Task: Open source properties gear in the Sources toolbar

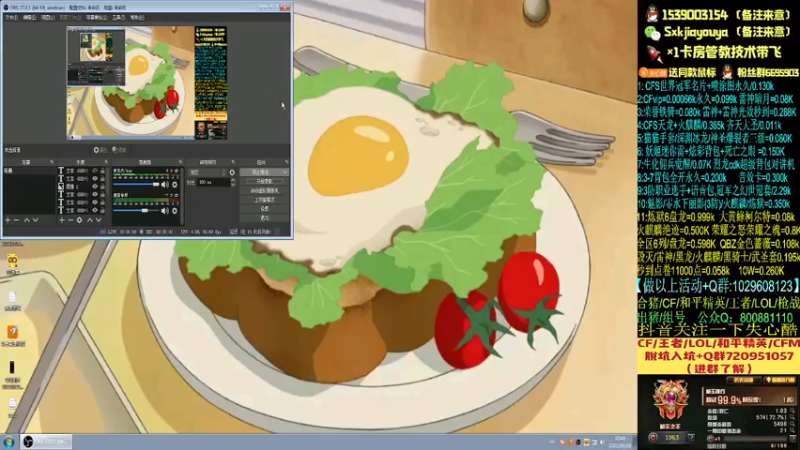Action: coord(80,220)
